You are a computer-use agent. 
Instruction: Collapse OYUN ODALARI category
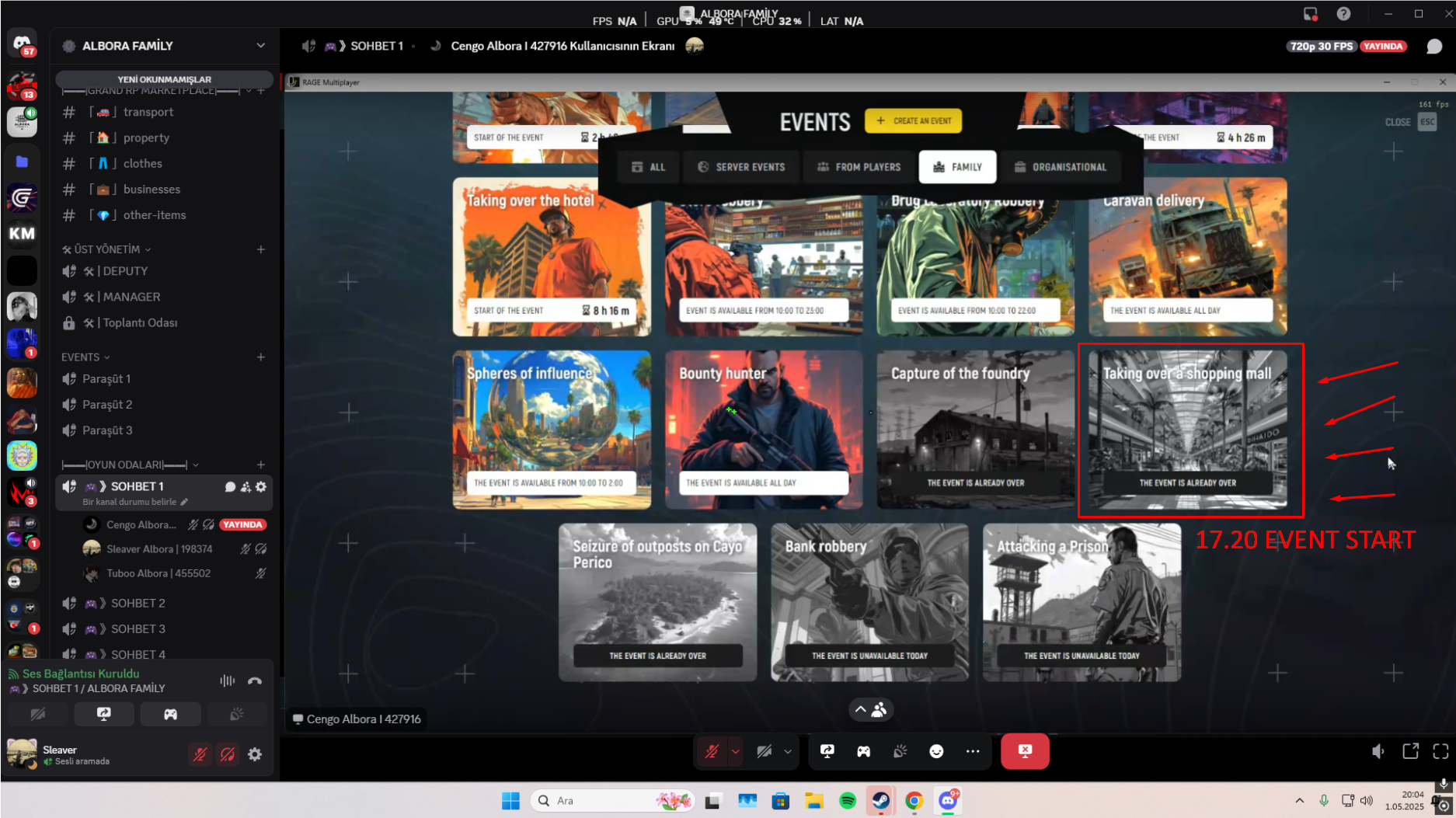[130, 465]
